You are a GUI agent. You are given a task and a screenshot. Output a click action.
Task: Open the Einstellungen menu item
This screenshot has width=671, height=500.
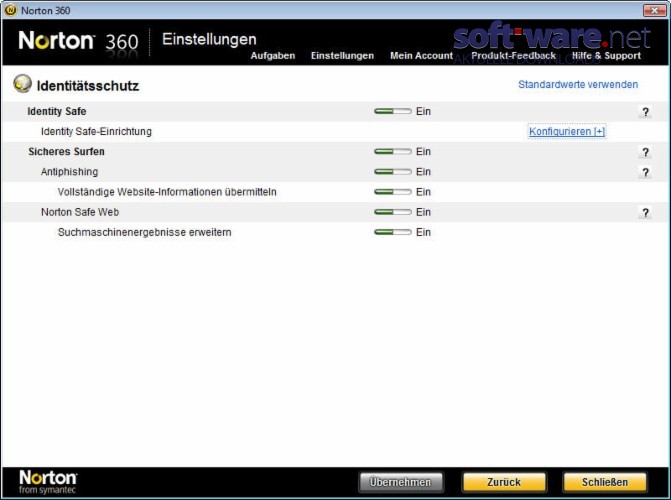click(x=342, y=56)
